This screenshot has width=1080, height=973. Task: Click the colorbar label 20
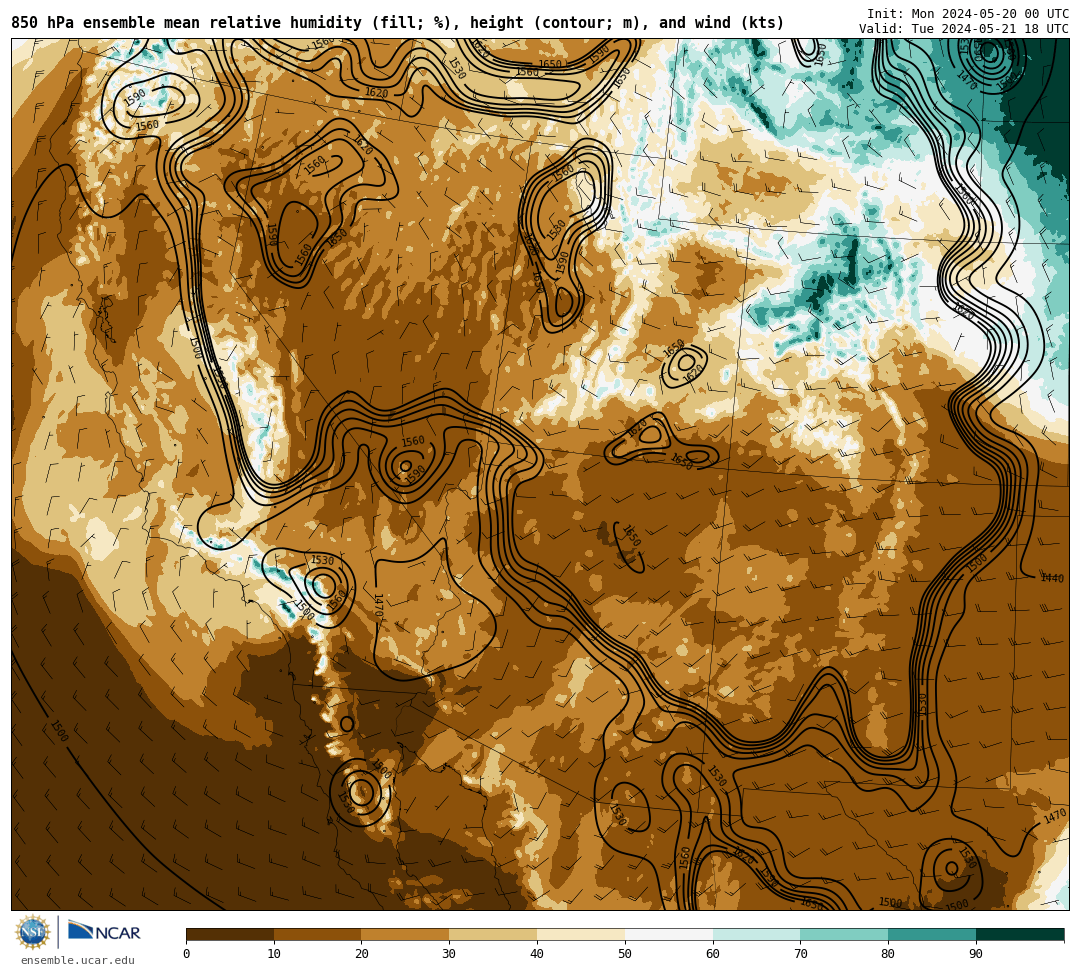click(362, 954)
